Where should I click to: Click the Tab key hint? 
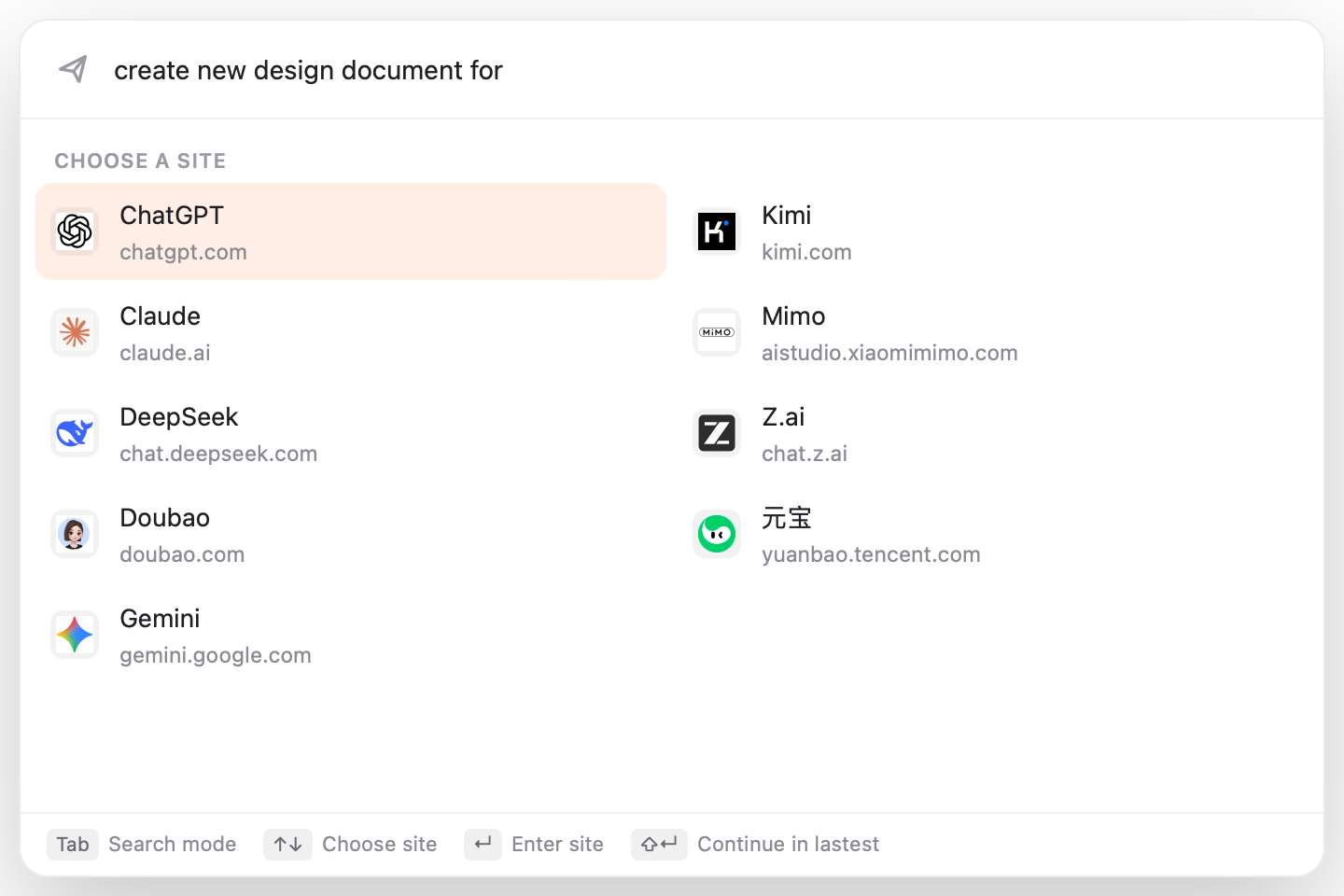(x=73, y=845)
